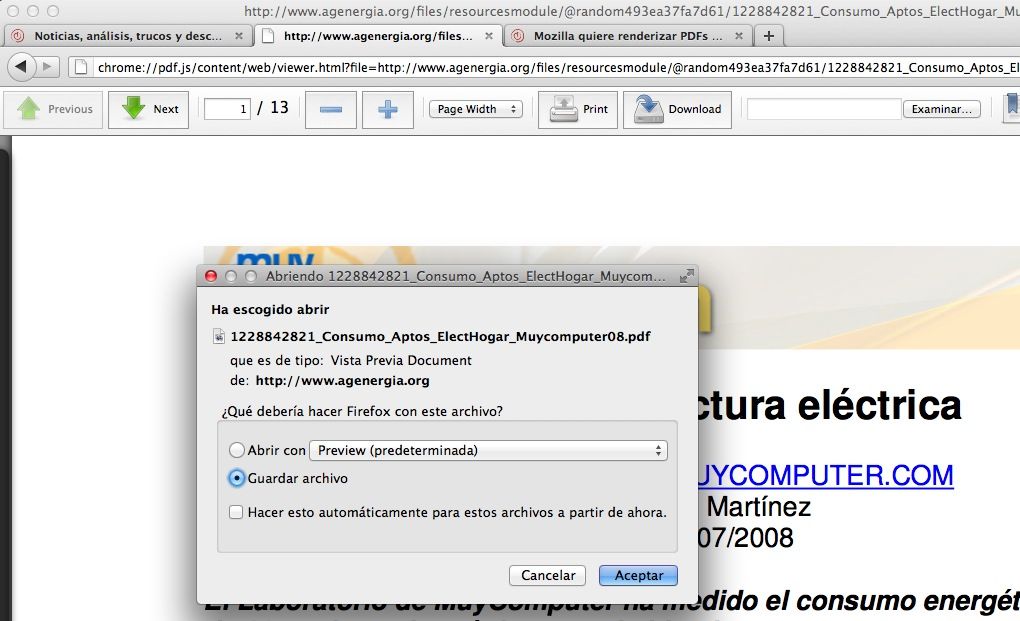Select the 'Guardar archivo' radio option
Viewport: 1020px width, 621px height.
(236, 479)
